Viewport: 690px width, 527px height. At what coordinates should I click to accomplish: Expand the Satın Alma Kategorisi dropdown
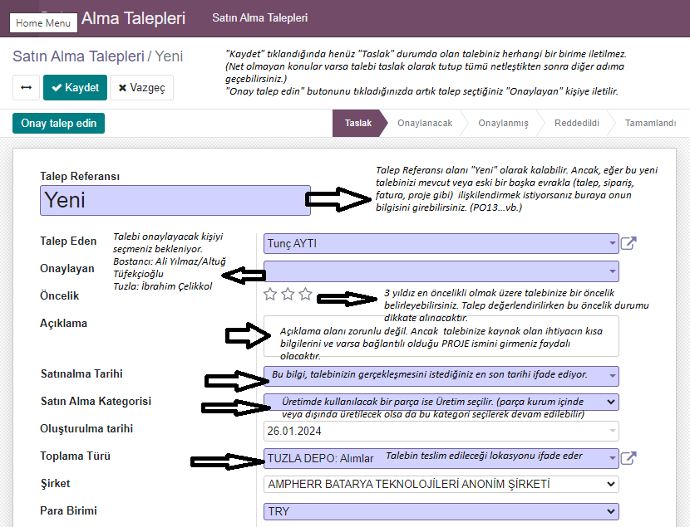(611, 401)
